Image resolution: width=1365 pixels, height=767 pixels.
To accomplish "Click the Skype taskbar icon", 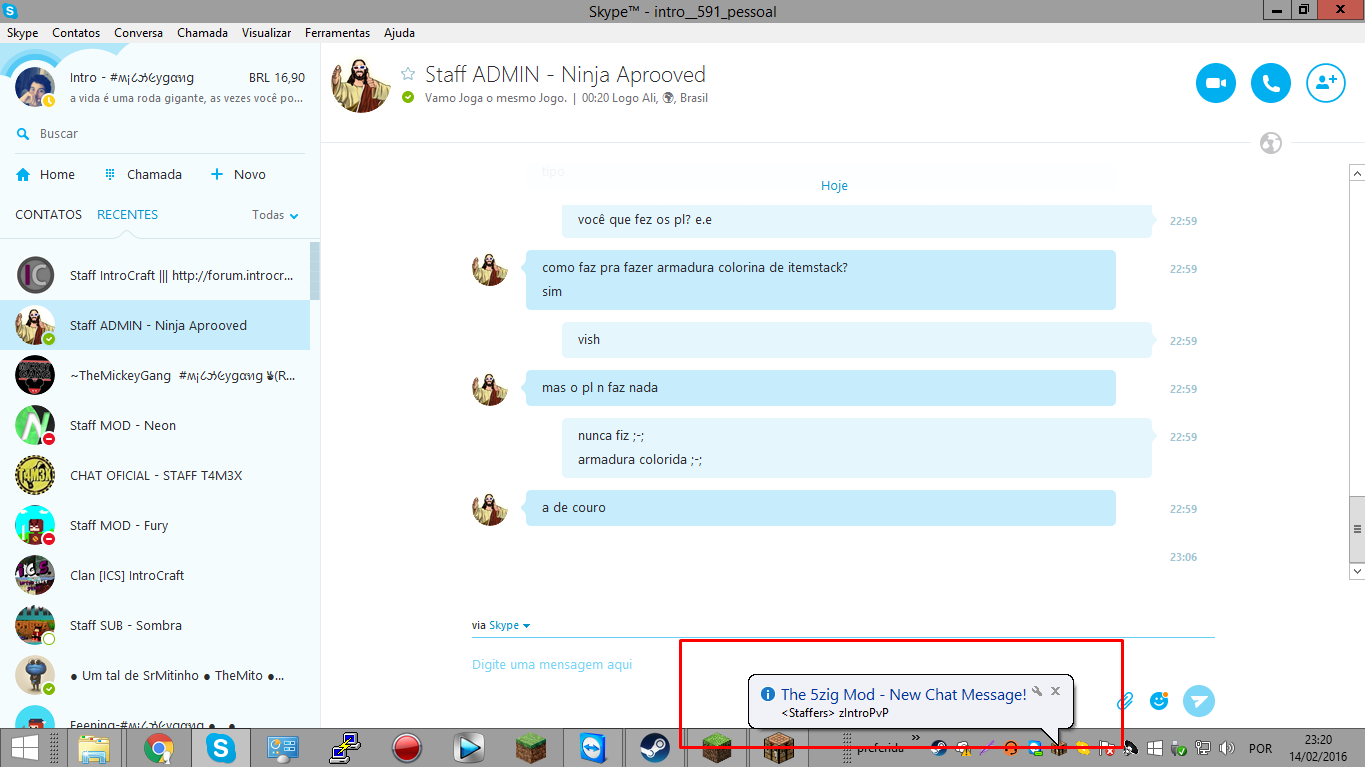I will coord(220,747).
